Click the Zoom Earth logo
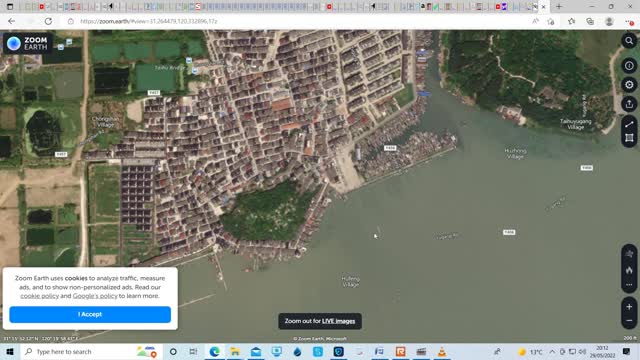 pos(28,43)
